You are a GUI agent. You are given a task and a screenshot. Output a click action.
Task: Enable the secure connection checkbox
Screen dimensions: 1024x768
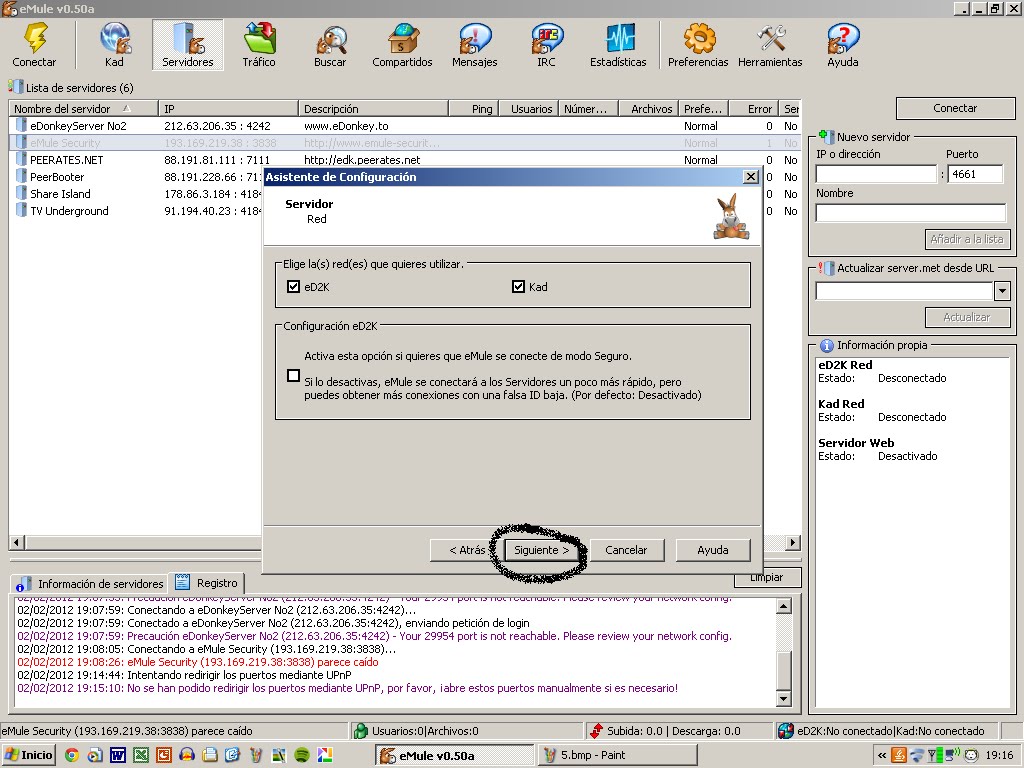[x=293, y=376]
